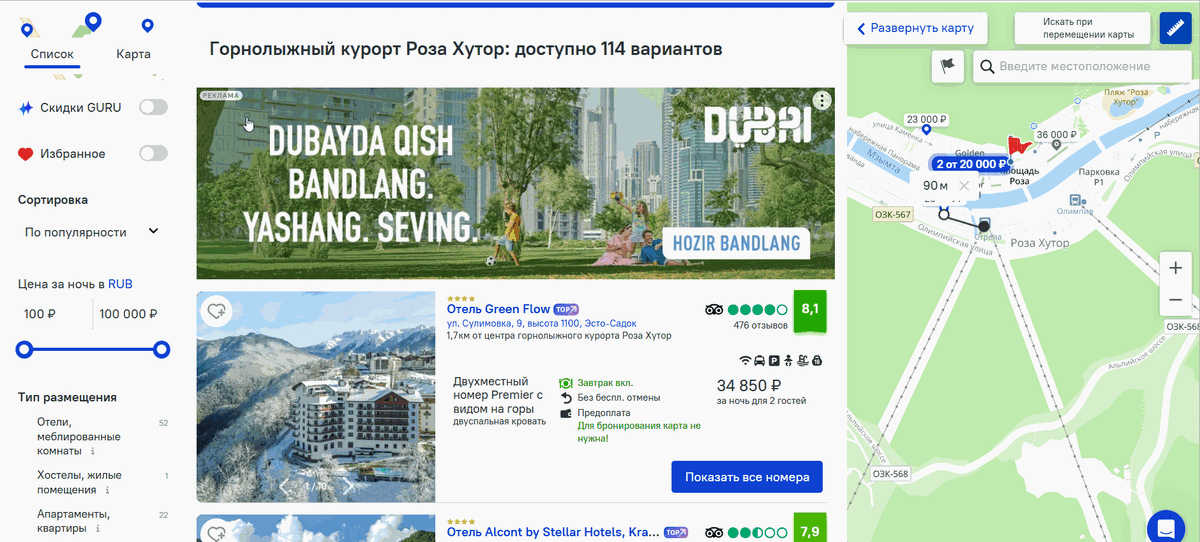
Task: Click the flag marker button on map
Action: [x=948, y=66]
